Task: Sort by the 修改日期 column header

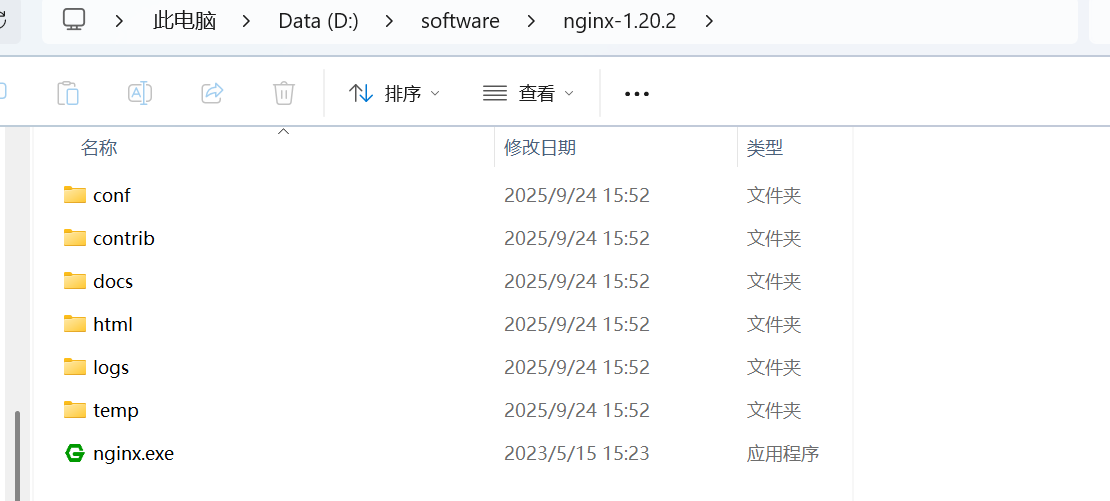Action: 540,148
